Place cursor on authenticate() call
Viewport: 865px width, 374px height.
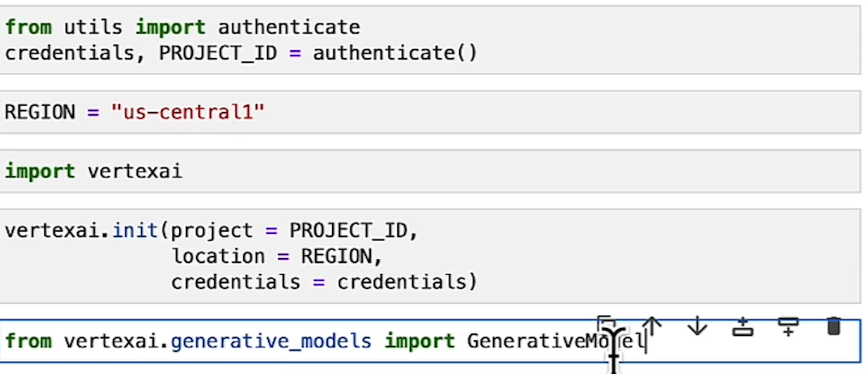(x=394, y=53)
